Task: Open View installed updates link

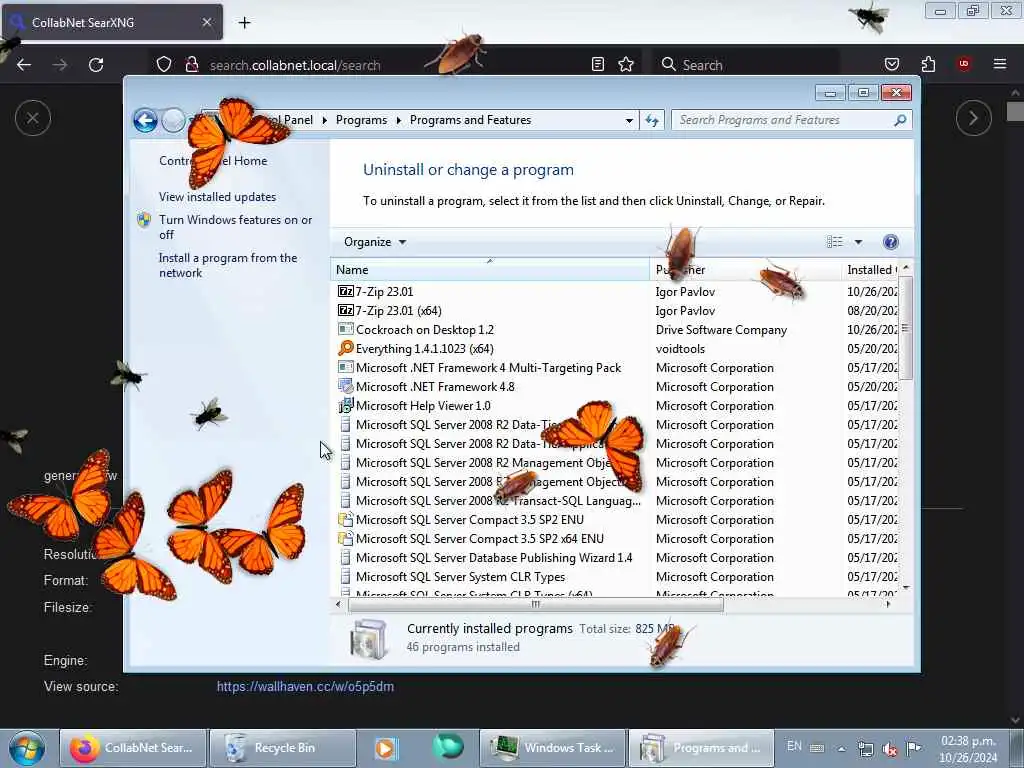Action: coord(217,197)
